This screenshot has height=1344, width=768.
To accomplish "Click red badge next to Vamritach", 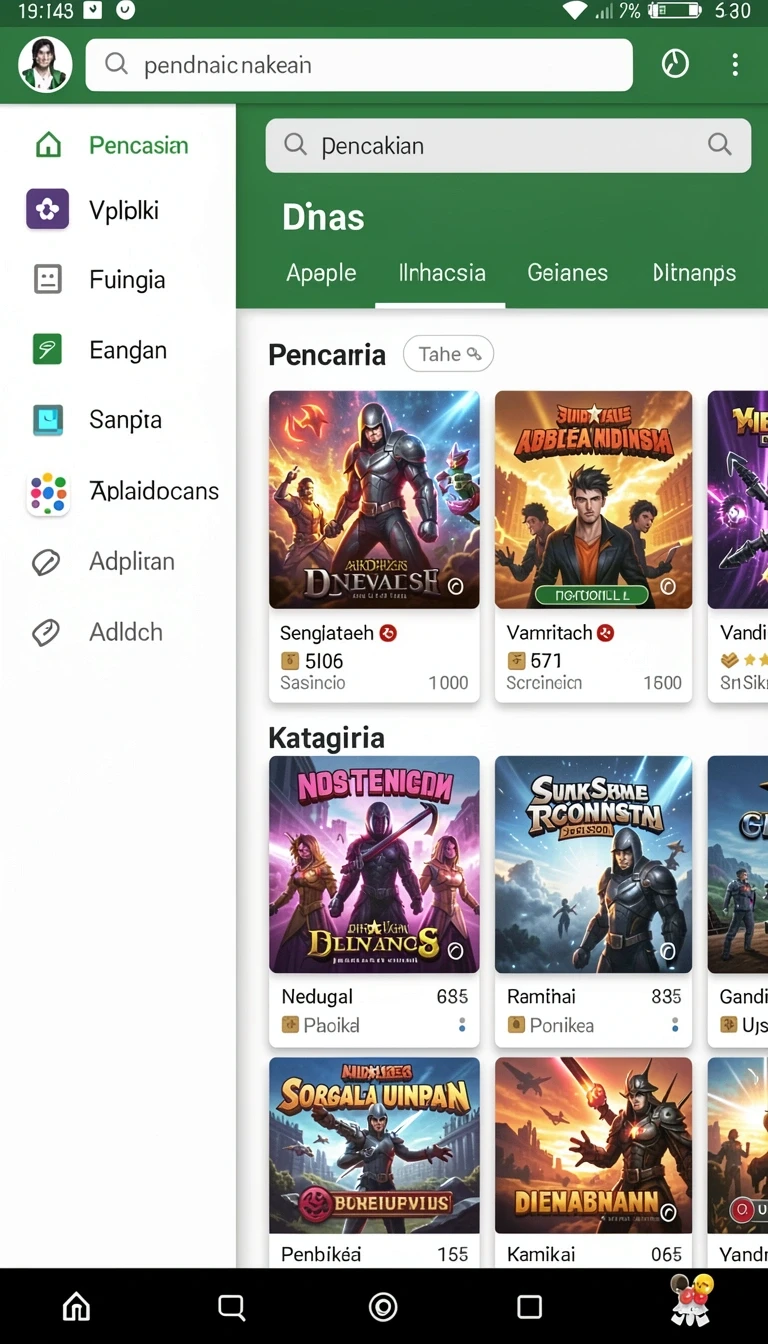I will pyautogui.click(x=605, y=633).
